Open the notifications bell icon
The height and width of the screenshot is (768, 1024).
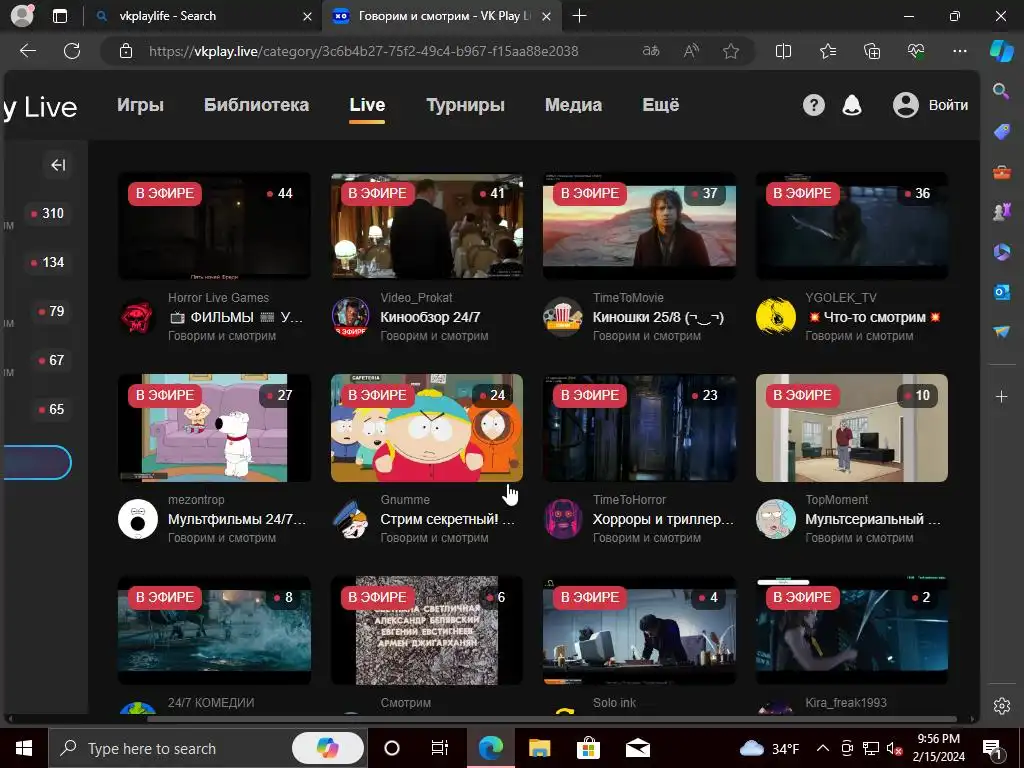pos(852,105)
